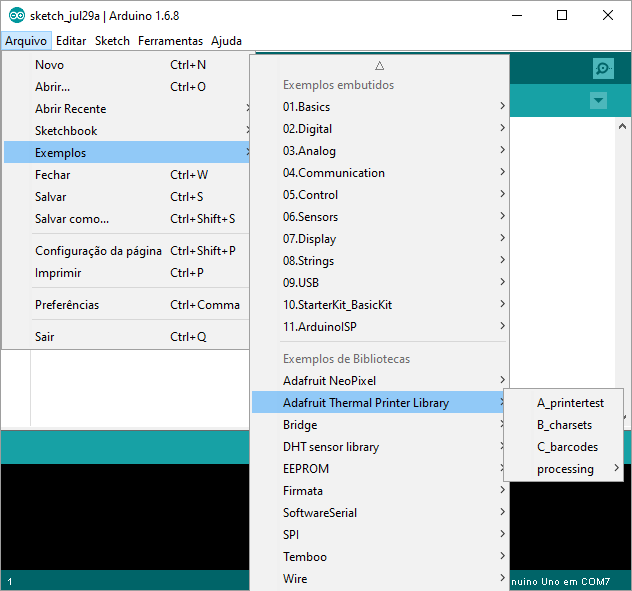Expand 05.Control examples submenu
This screenshot has width=632, height=591.
pos(380,195)
